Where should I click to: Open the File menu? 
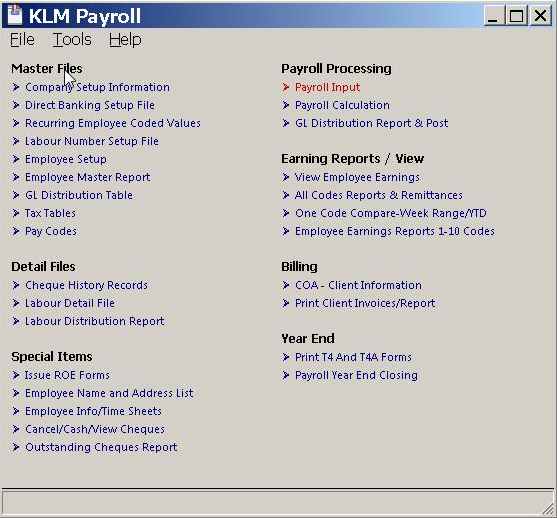click(22, 39)
